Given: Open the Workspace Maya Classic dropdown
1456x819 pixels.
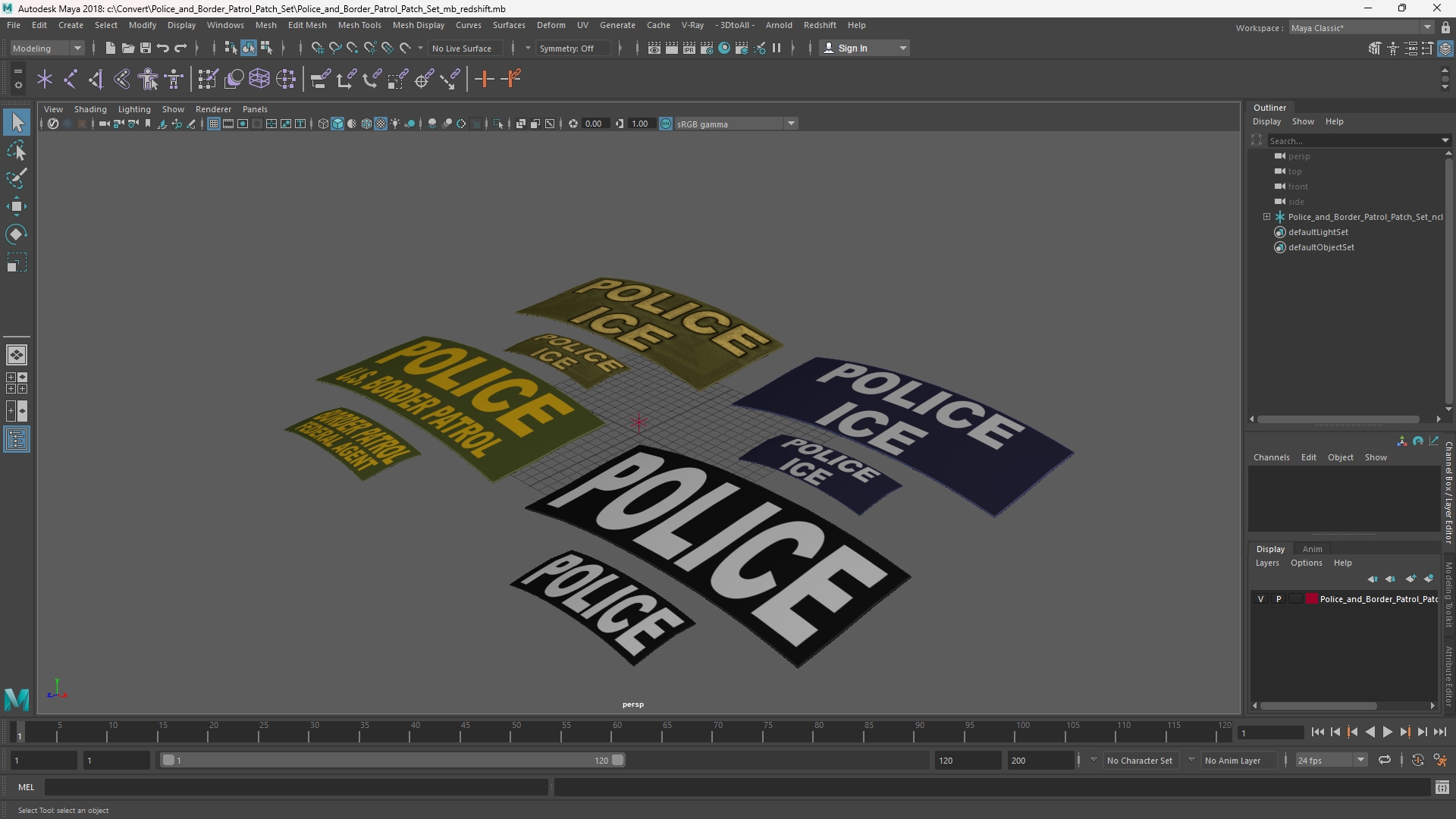Looking at the screenshot, I should 1361,28.
